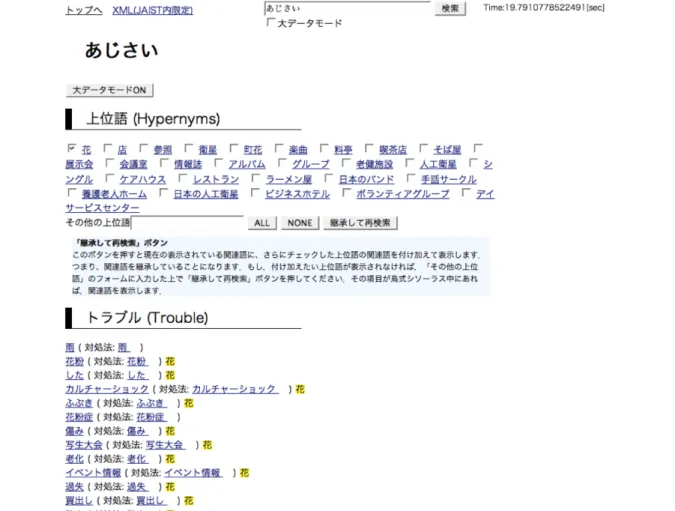675x511 pixels.
Task: Open the 人工衛星 link
Action: [x=438, y=164]
